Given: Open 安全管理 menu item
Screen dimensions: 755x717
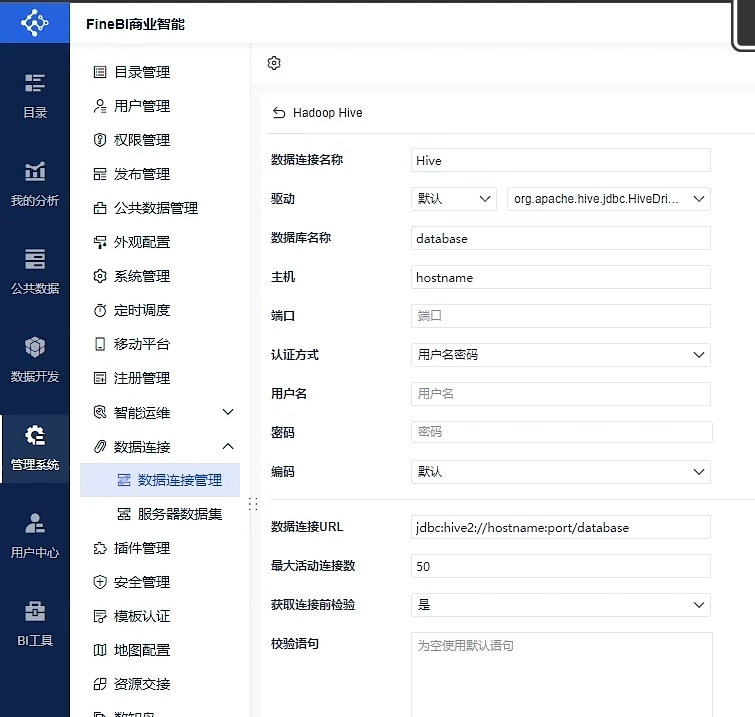Looking at the screenshot, I should click(160, 582).
